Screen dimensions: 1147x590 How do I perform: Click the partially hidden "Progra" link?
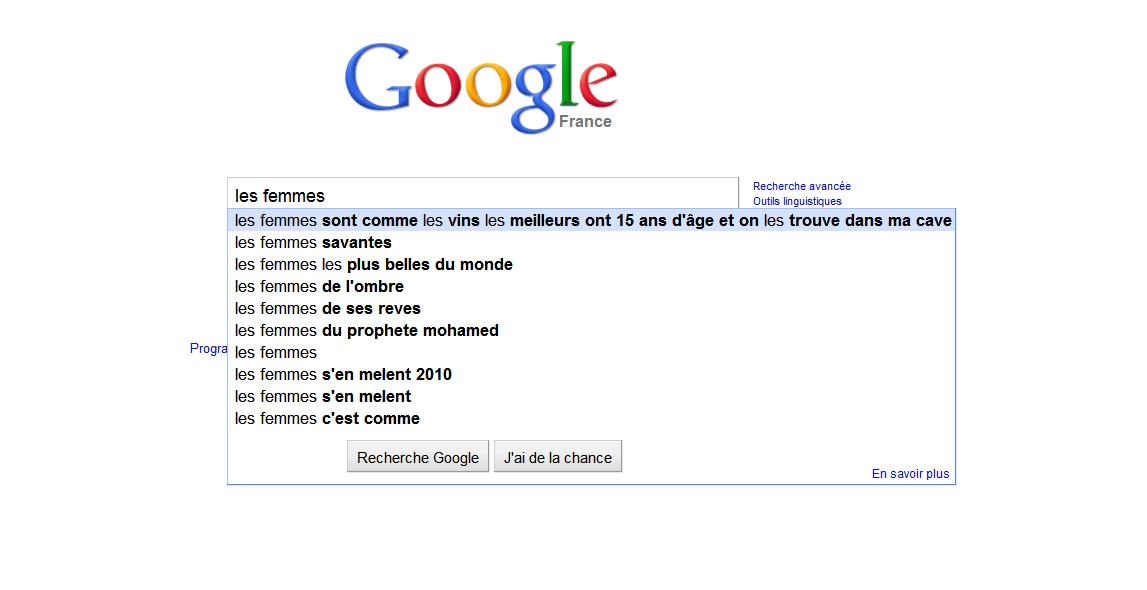tap(209, 349)
